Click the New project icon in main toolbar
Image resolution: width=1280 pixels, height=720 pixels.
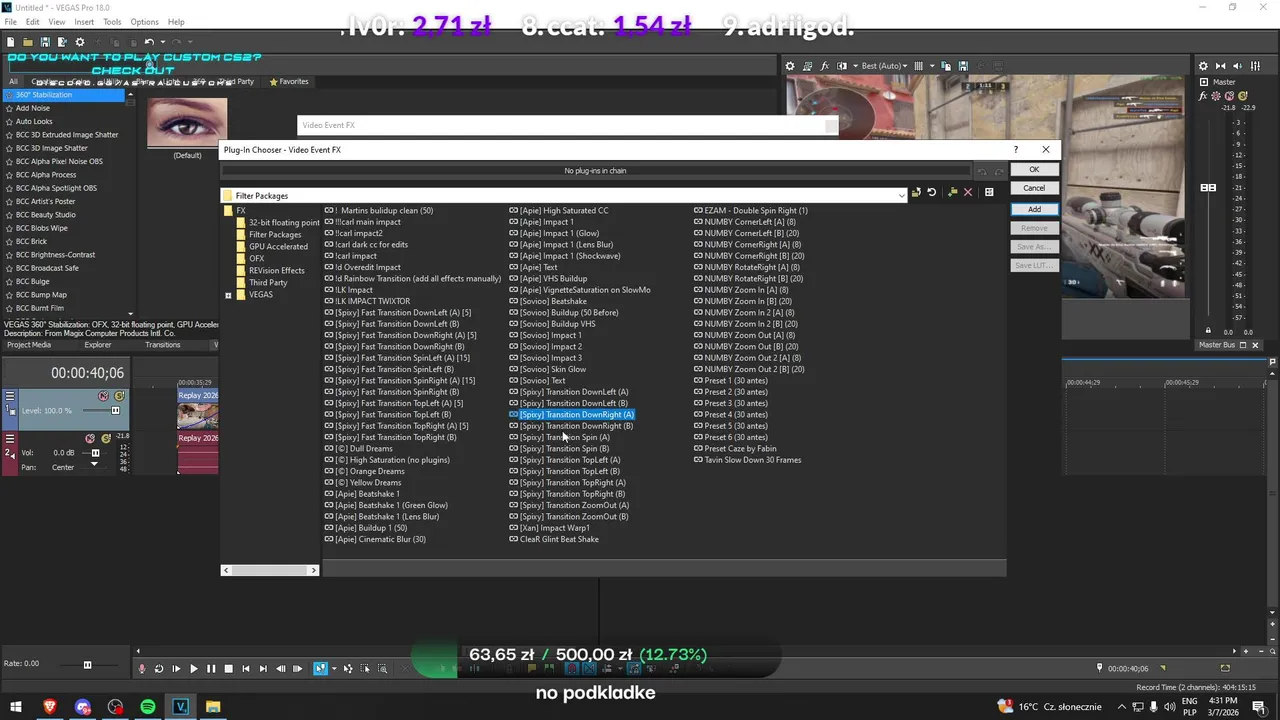coord(11,42)
